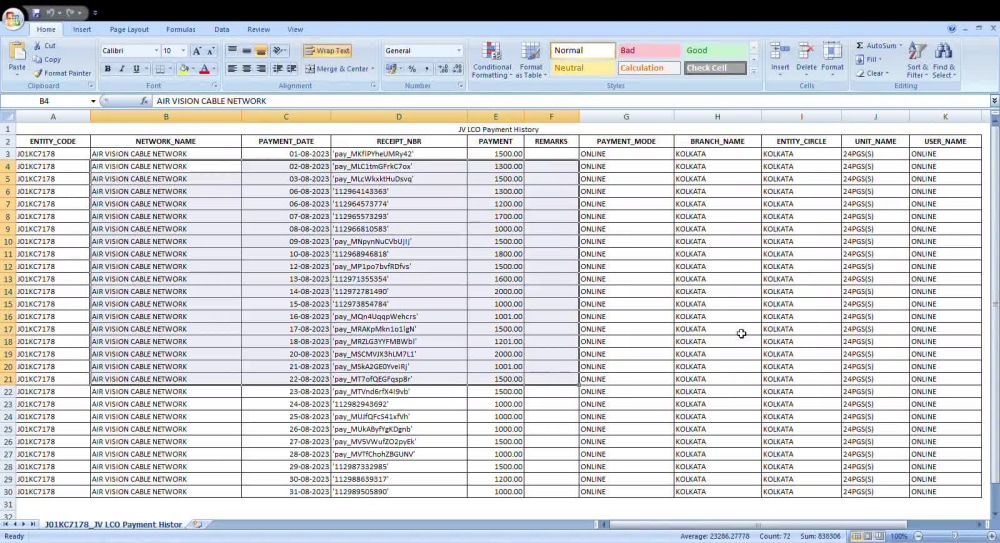Image resolution: width=1000 pixels, height=543 pixels.
Task: Open Find & Select menu
Action: point(944,61)
